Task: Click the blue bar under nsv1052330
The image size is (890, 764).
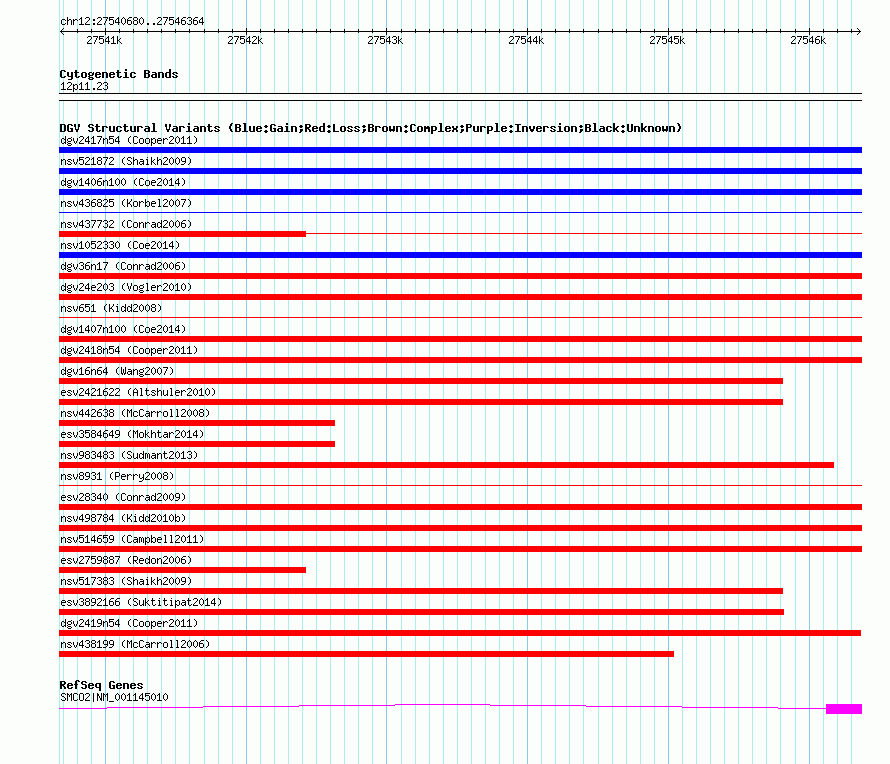Action: click(460, 255)
